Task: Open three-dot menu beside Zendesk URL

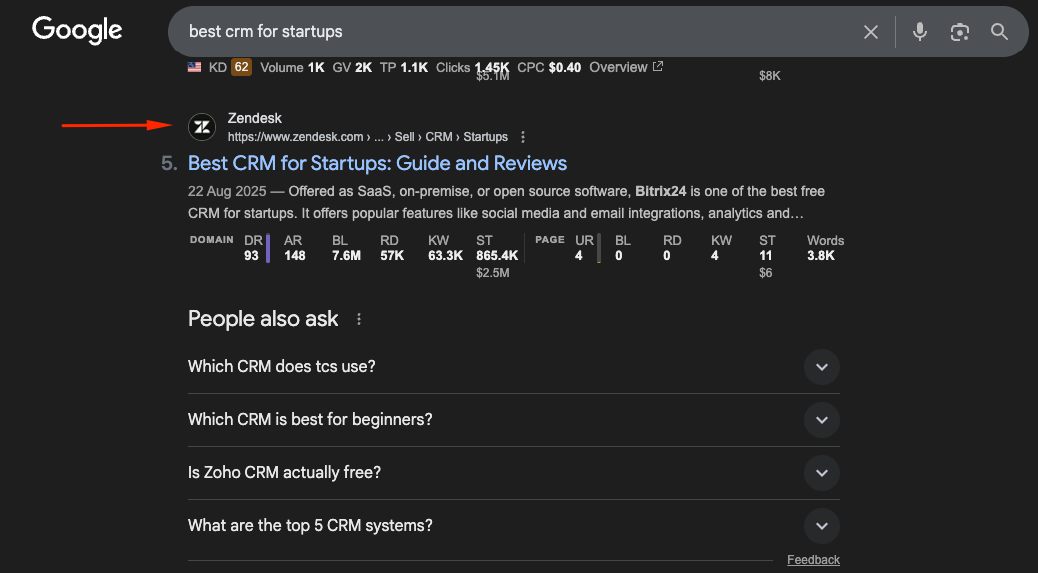Action: (x=523, y=137)
